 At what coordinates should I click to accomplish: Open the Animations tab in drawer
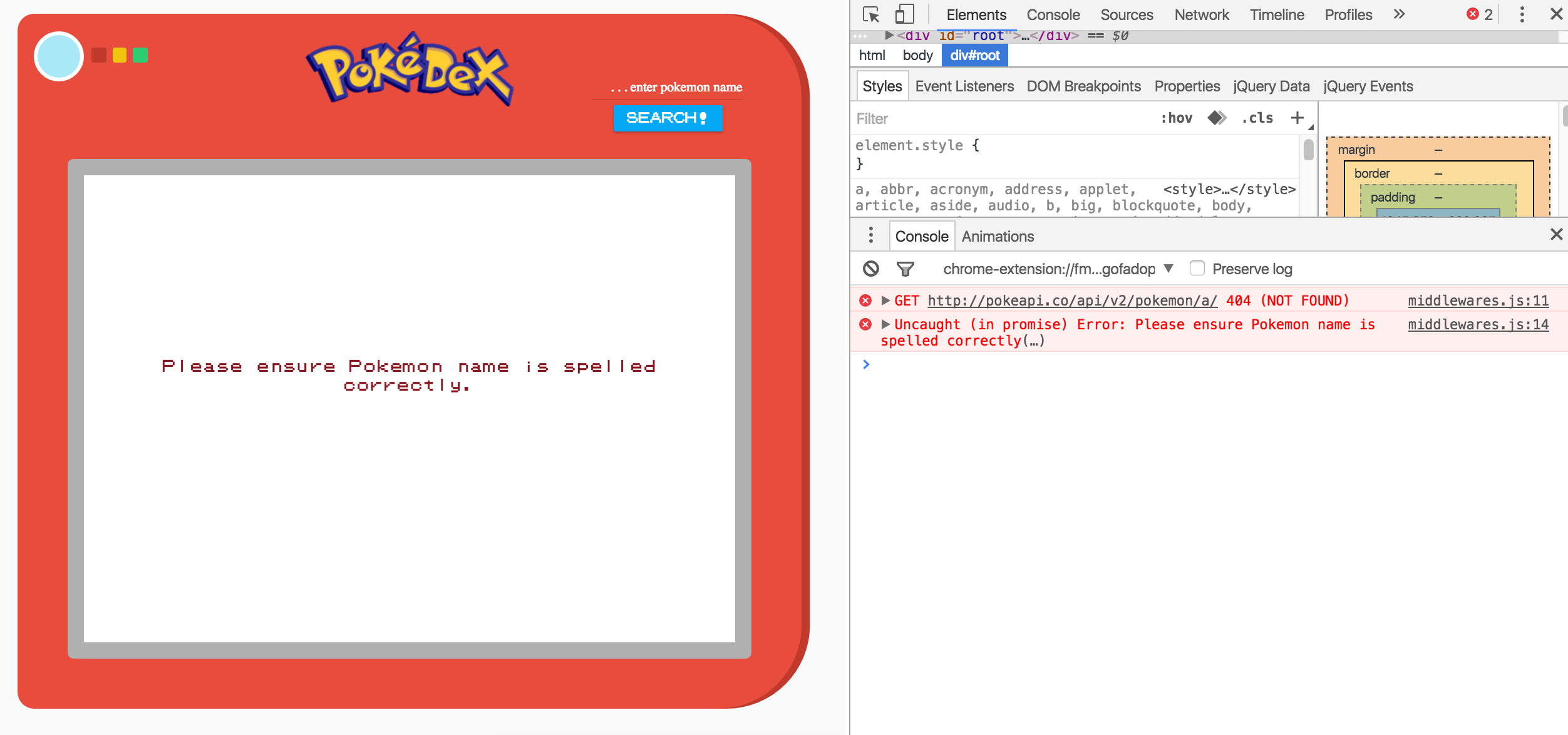click(x=996, y=236)
